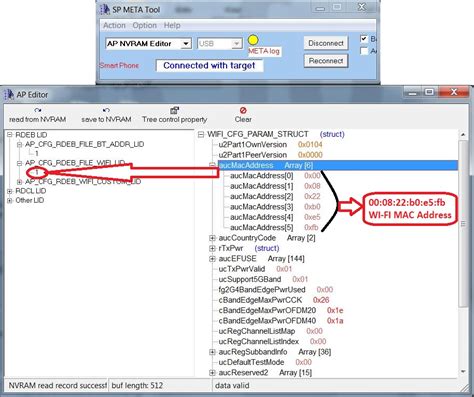Expand the RDCL LID tree node
This screenshot has height=397, width=474.
tap(10, 191)
